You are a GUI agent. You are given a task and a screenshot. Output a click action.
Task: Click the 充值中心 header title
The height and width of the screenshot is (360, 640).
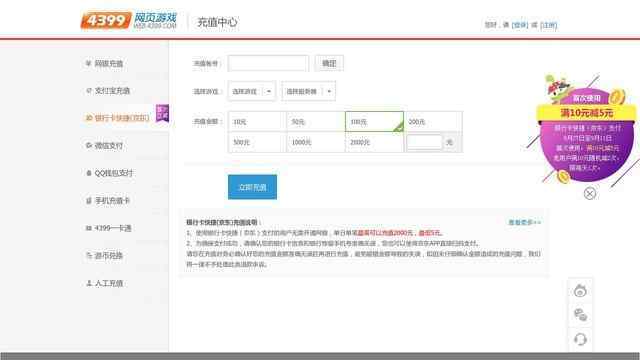click(217, 22)
